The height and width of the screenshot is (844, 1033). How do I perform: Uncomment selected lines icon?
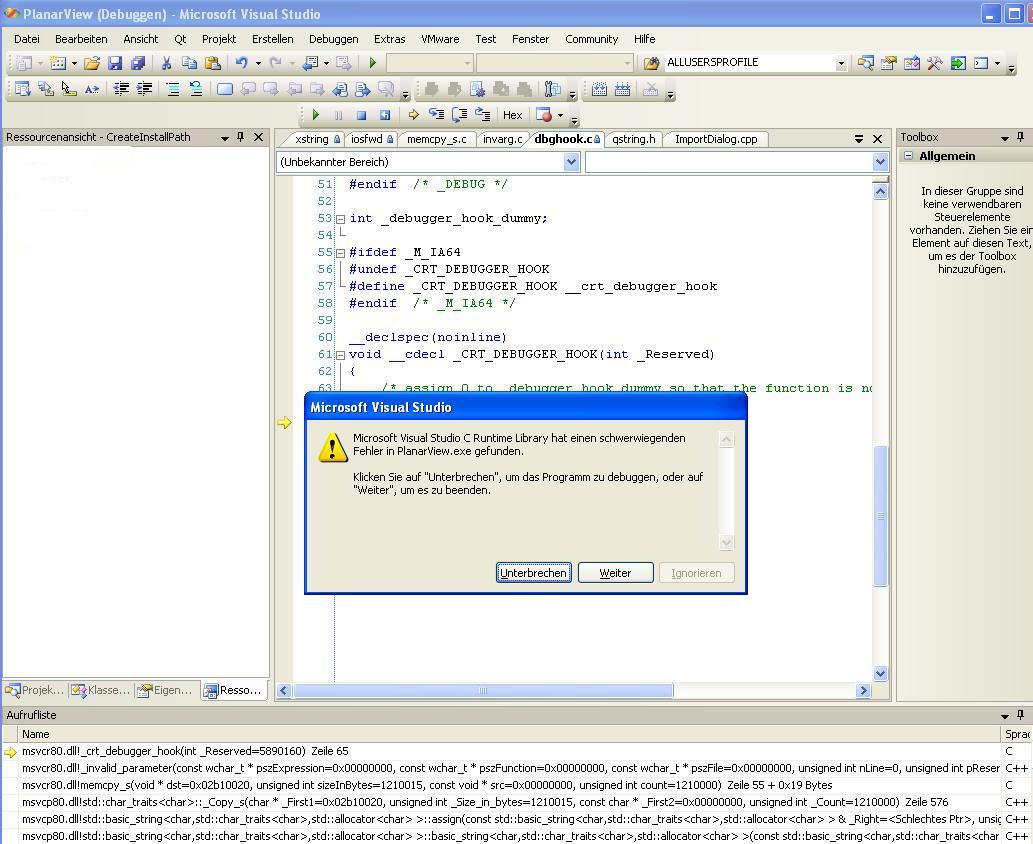[196, 89]
